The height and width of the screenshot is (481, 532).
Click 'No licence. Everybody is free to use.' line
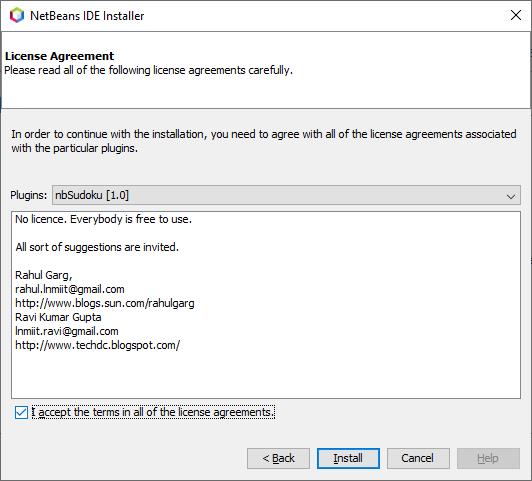103,219
